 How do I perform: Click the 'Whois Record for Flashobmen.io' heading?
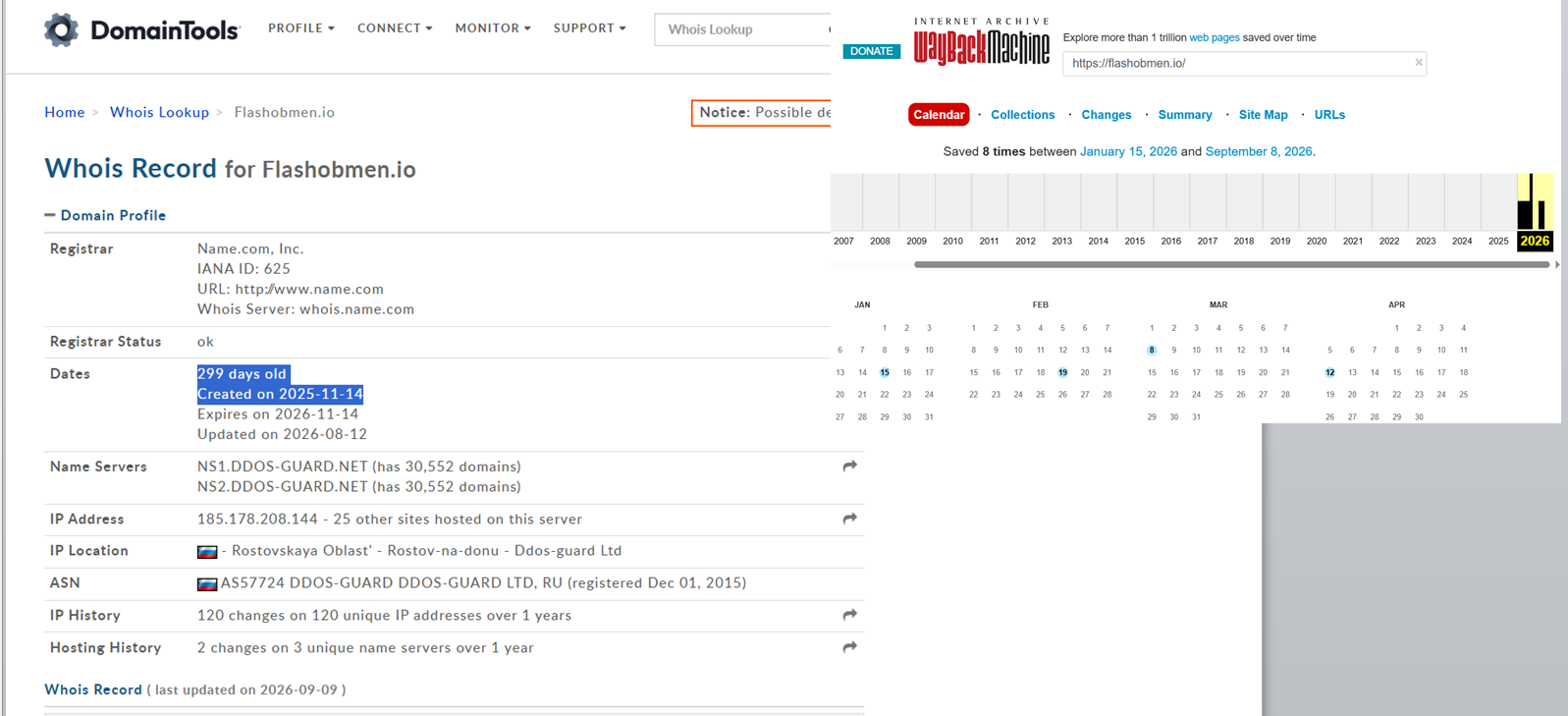(x=230, y=169)
